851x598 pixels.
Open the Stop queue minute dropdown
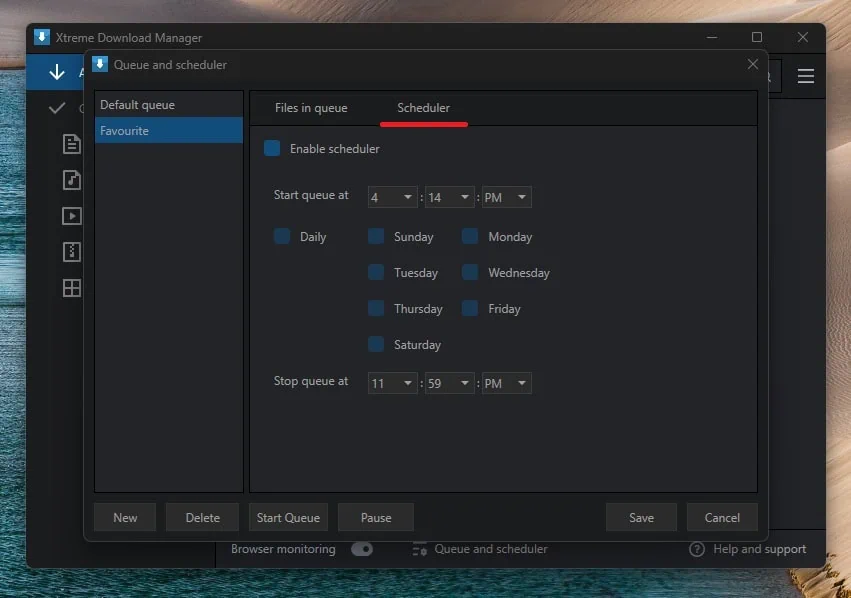pyautogui.click(x=449, y=383)
